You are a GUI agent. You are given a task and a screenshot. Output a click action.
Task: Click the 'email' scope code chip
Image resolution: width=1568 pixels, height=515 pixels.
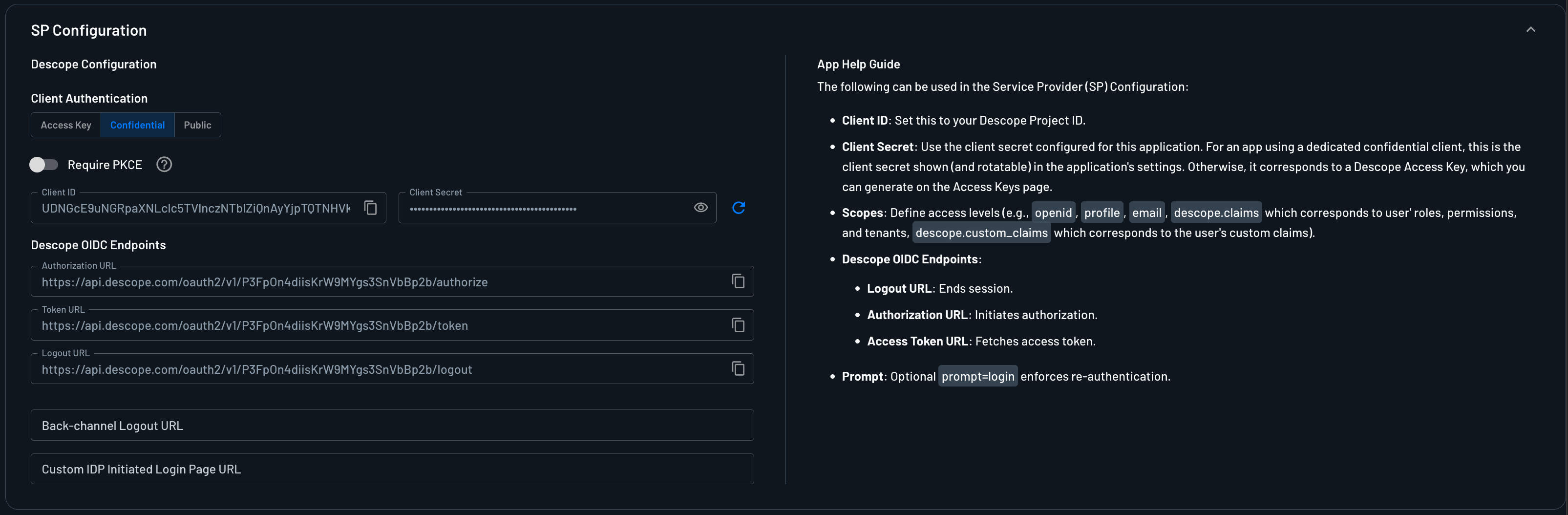click(x=1147, y=213)
